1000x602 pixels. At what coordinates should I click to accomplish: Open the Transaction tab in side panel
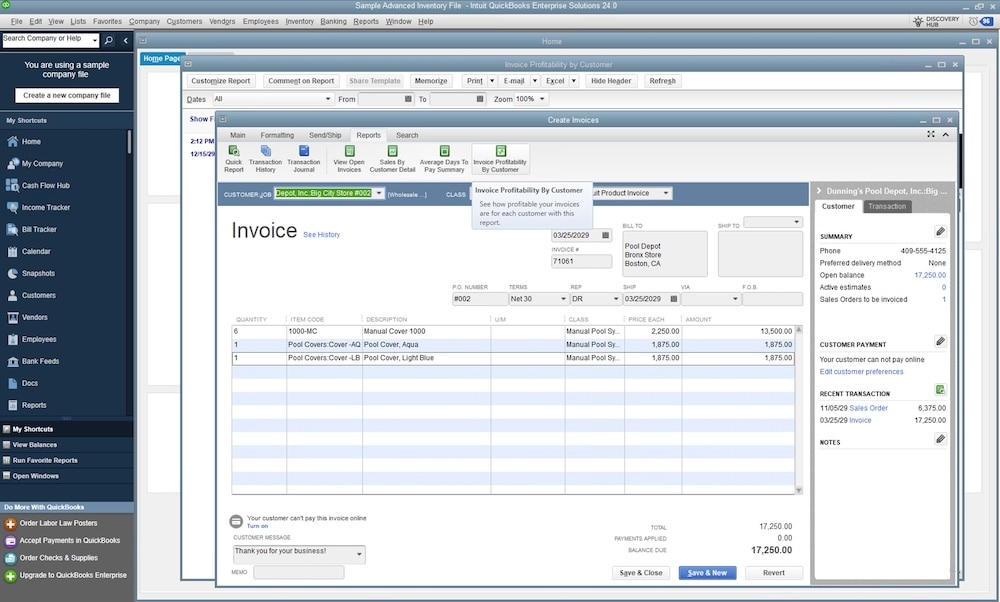pos(886,207)
